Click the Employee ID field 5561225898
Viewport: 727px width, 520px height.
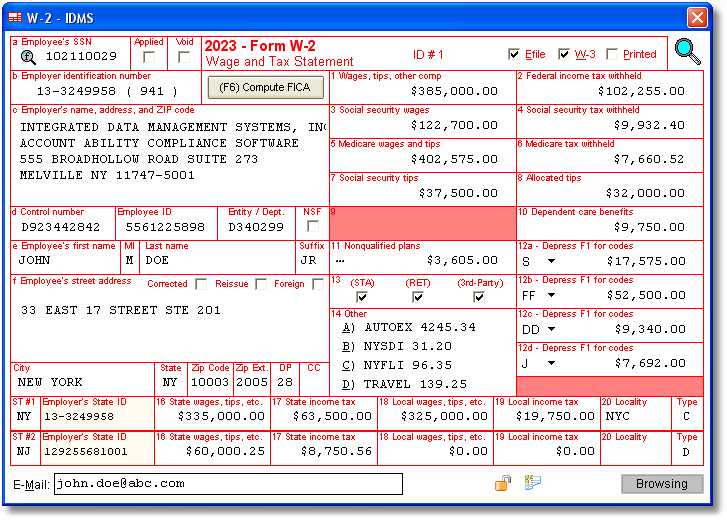tap(165, 227)
